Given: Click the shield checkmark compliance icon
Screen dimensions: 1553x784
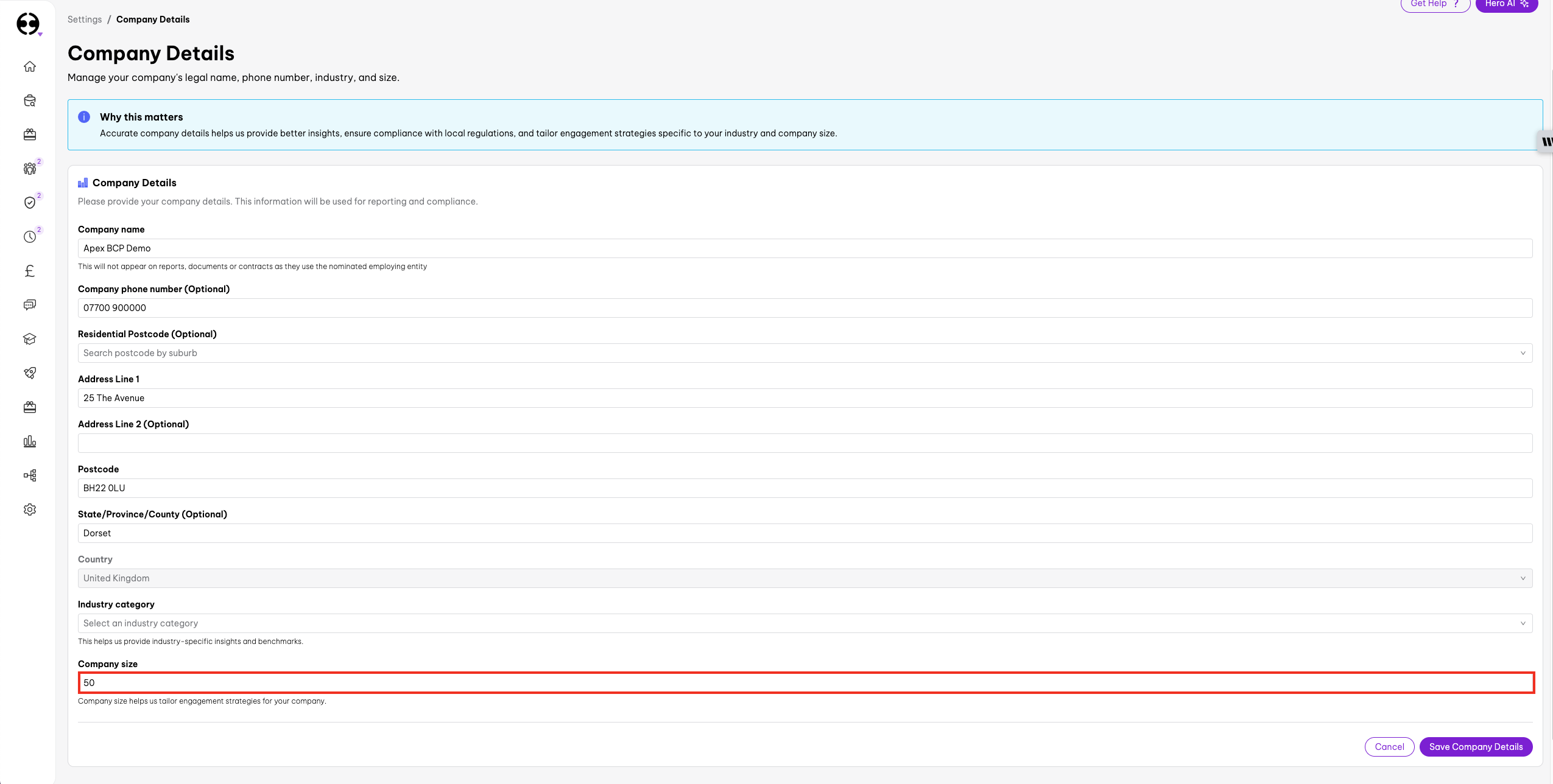Looking at the screenshot, I should tap(30, 203).
